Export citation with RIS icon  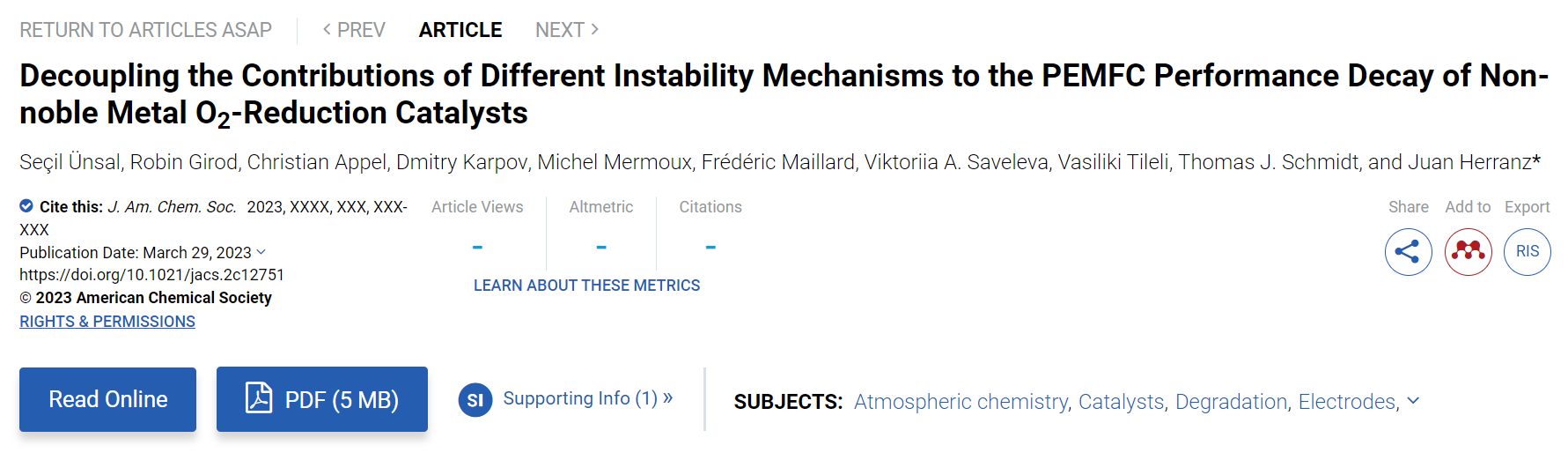1528,252
